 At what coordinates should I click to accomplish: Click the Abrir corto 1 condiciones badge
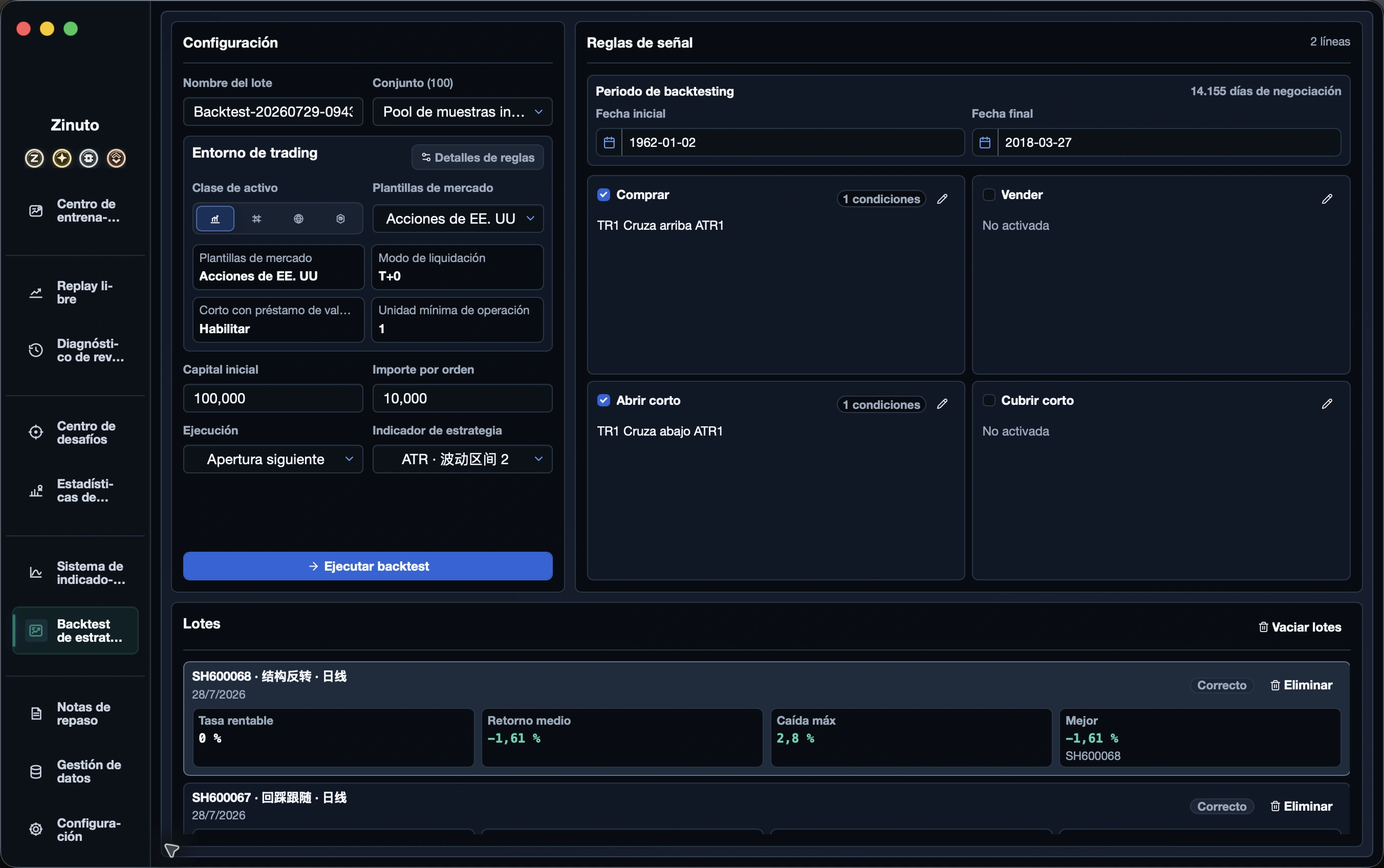point(881,404)
